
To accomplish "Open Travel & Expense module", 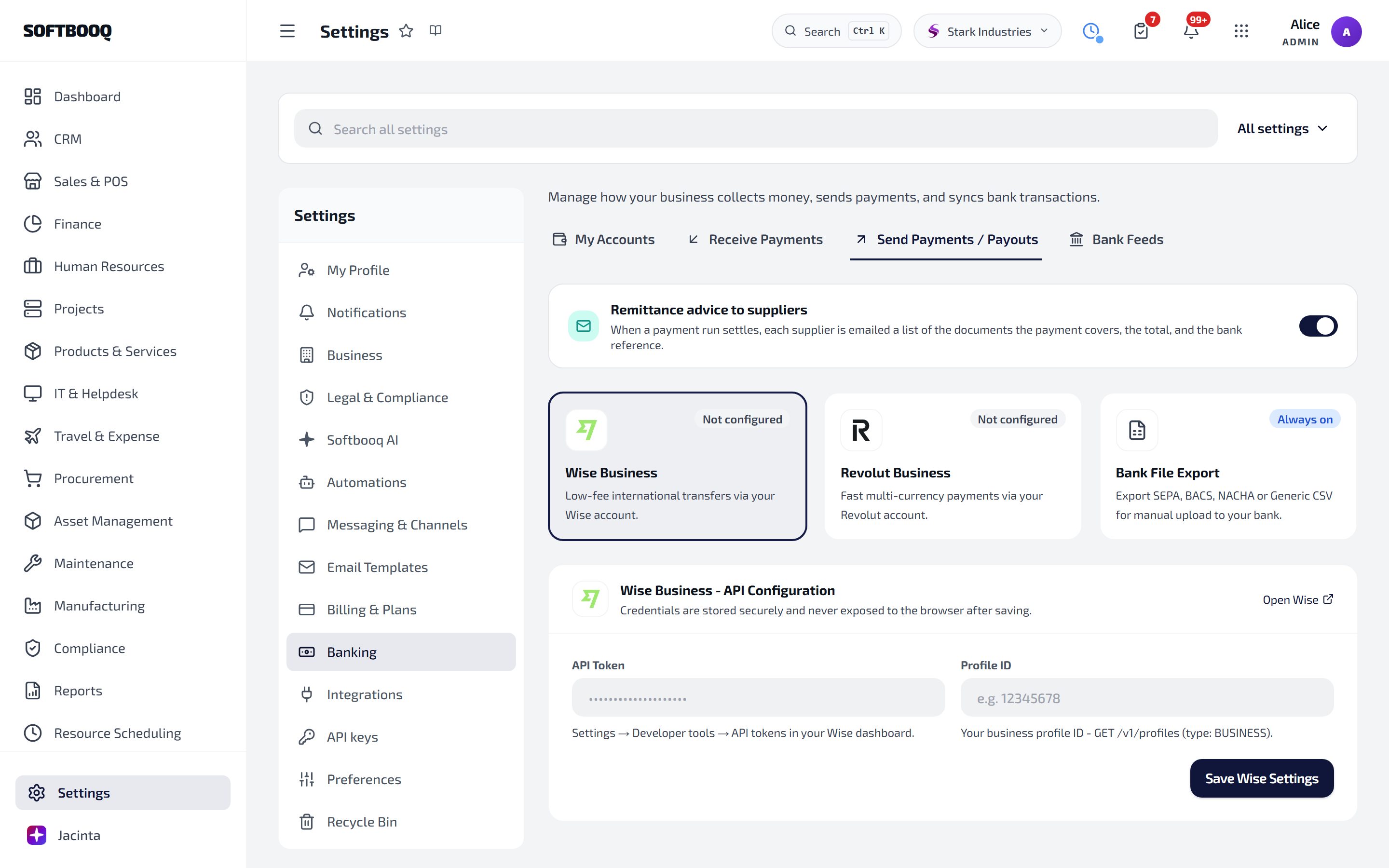I will tap(123, 436).
